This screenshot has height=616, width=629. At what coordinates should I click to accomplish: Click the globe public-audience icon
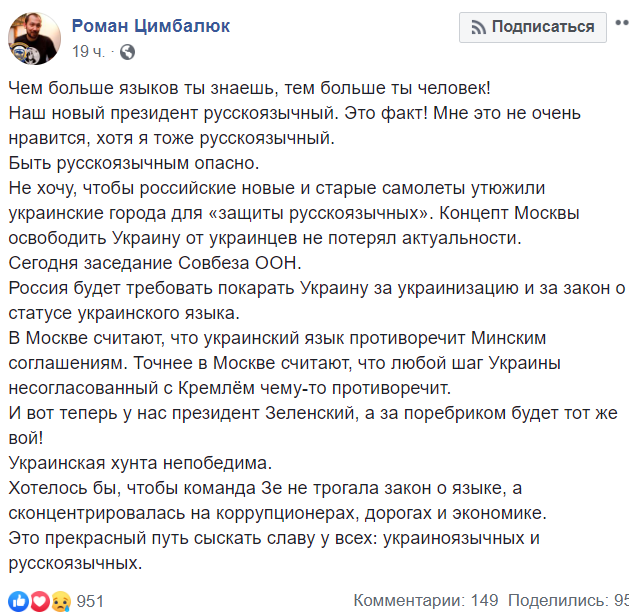pos(127,52)
